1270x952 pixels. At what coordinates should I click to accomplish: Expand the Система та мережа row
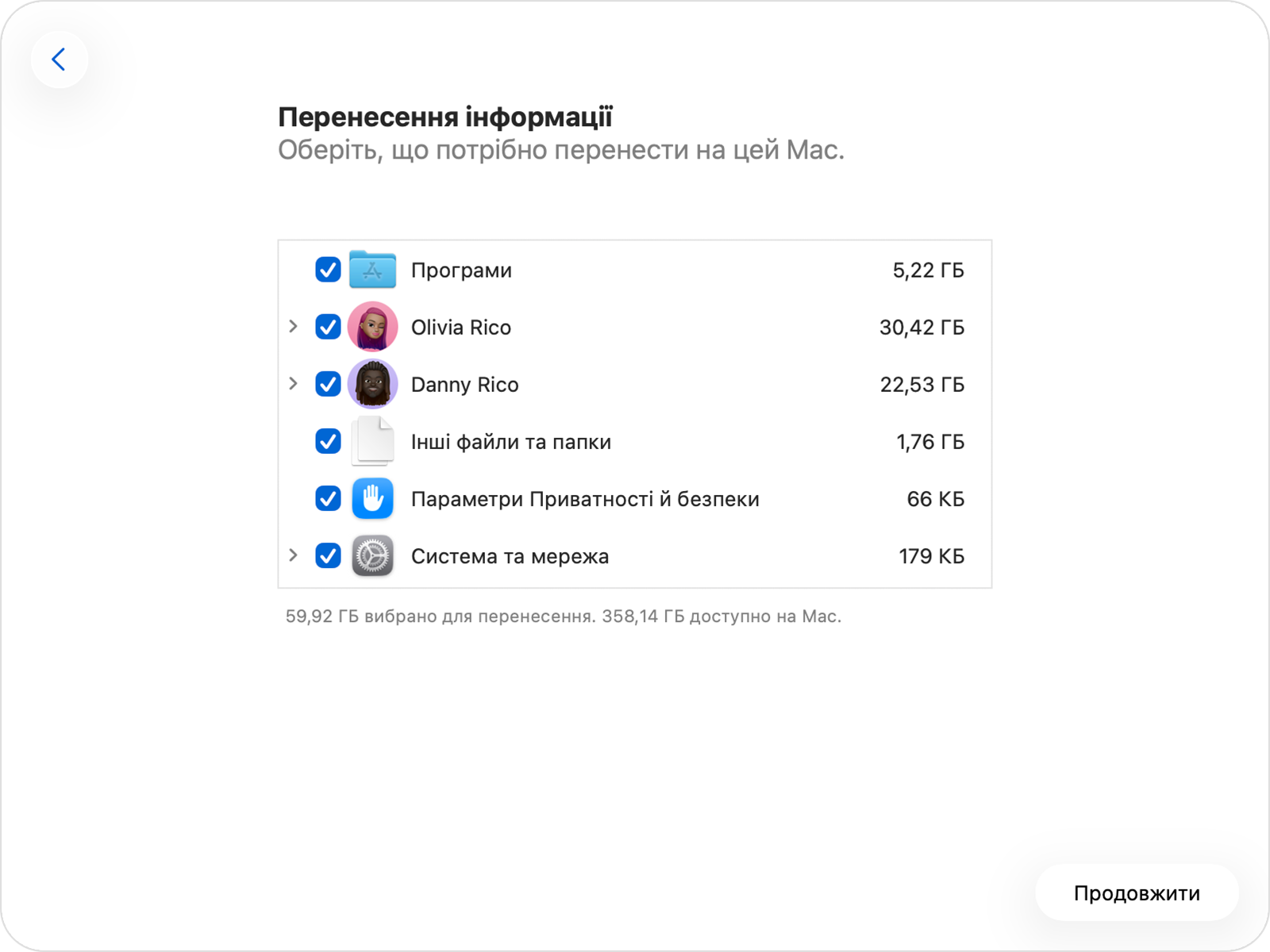click(x=294, y=555)
